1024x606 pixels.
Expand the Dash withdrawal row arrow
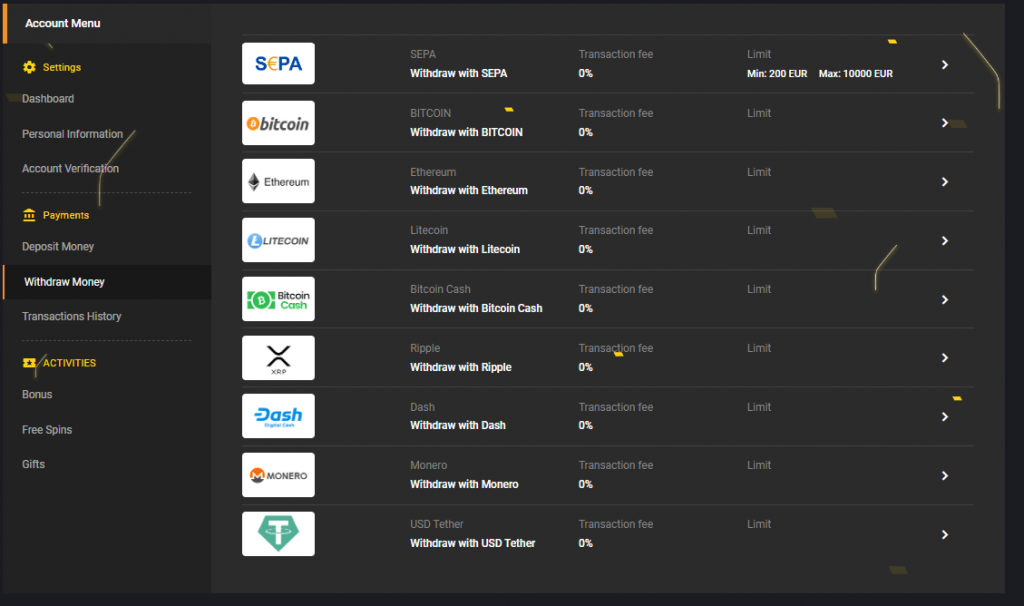tap(944, 417)
